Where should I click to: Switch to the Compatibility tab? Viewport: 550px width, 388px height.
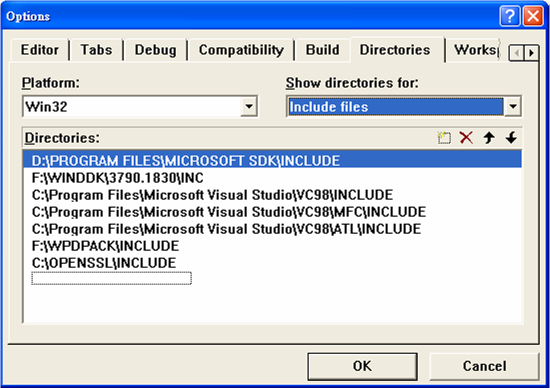241,50
